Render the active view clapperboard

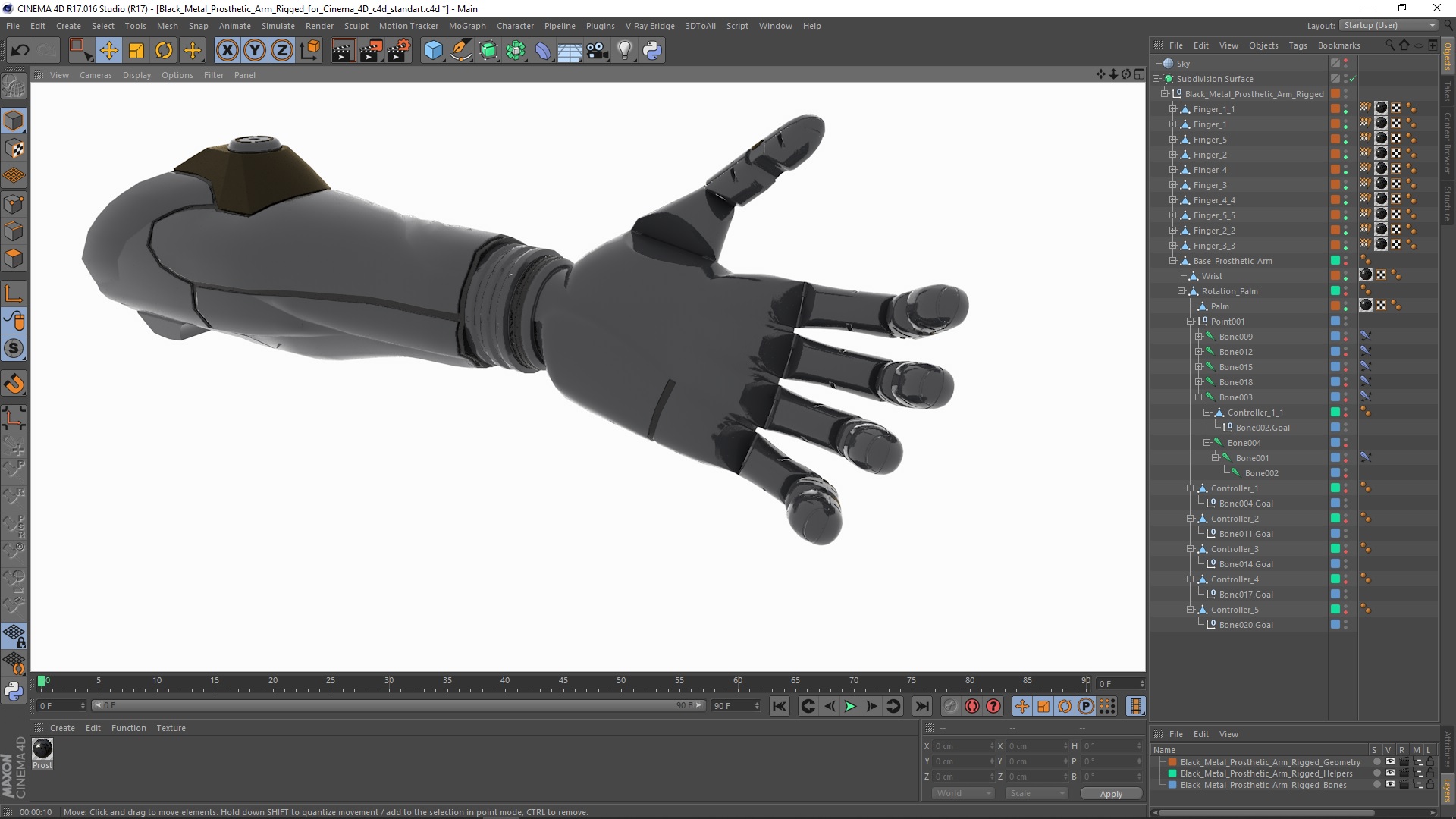click(342, 51)
